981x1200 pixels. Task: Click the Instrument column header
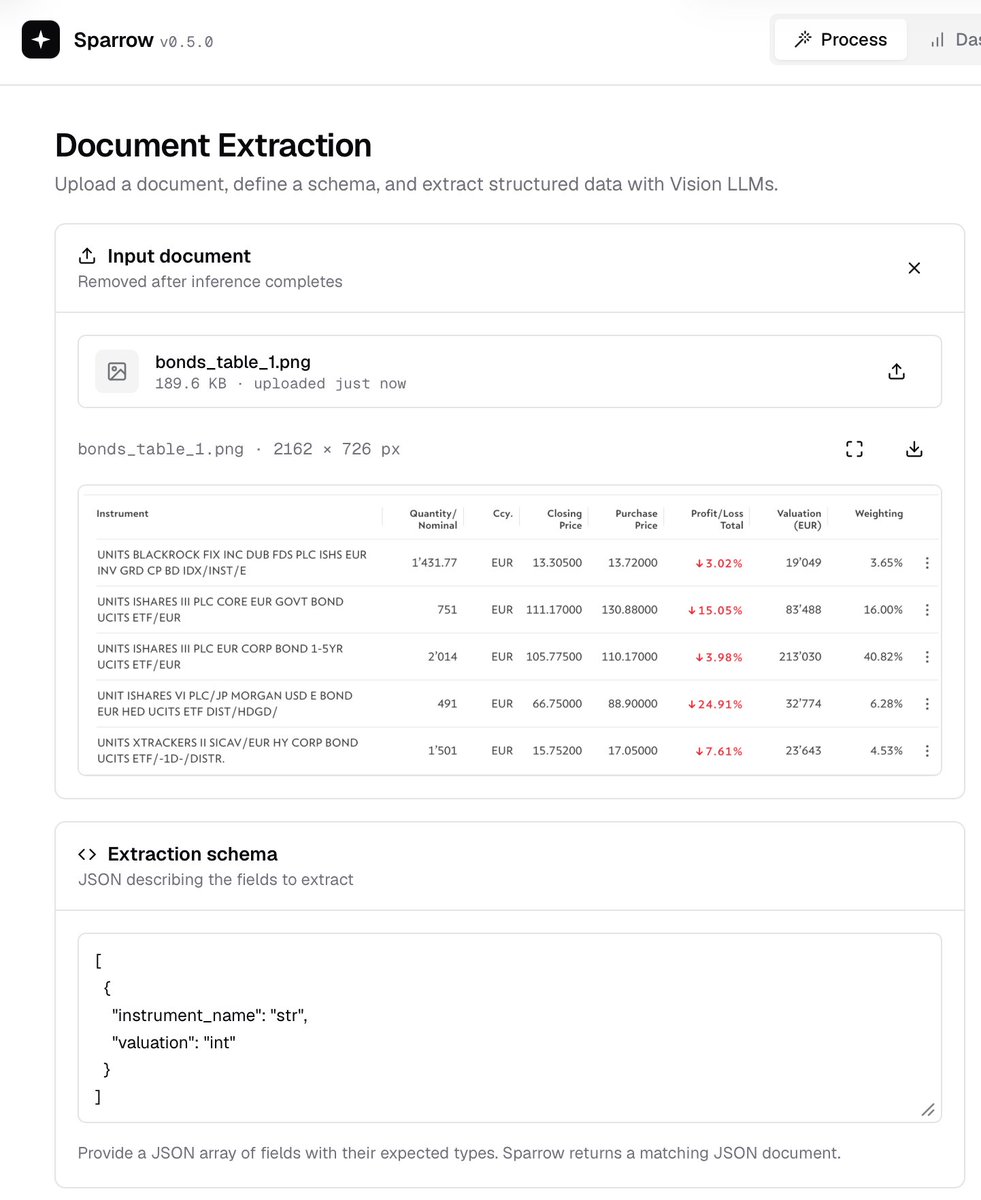pos(122,513)
